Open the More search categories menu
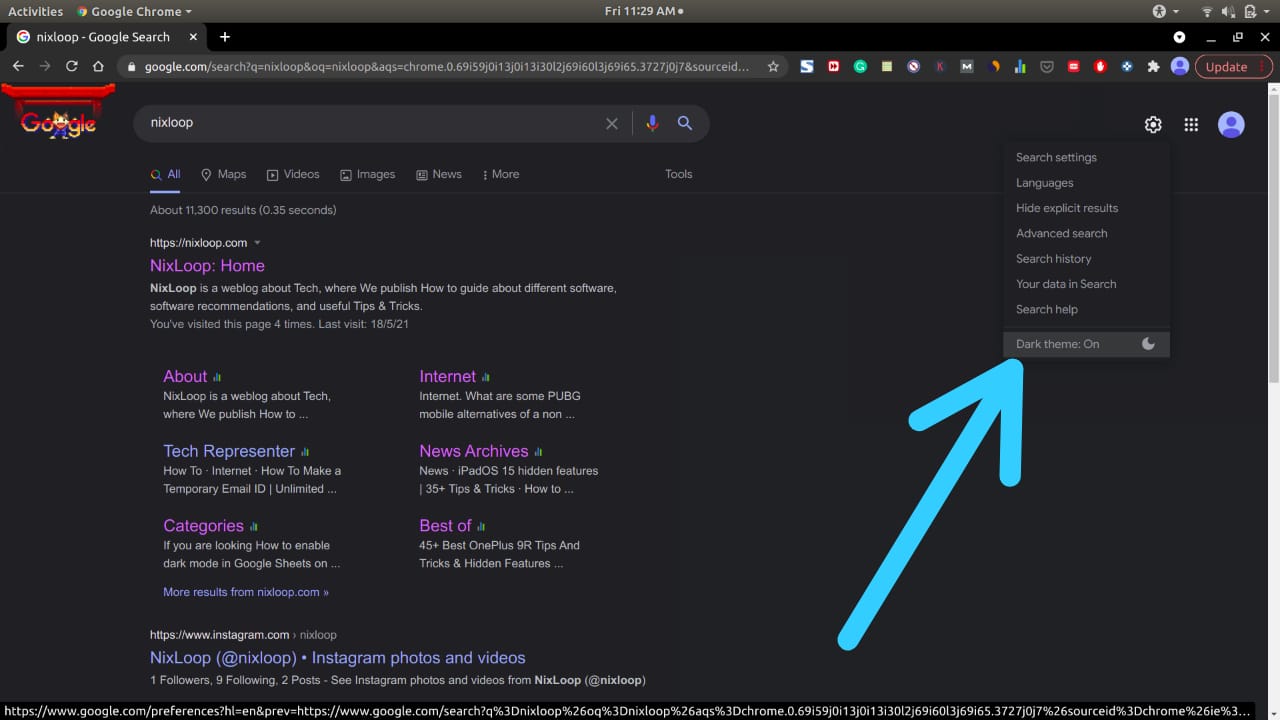 (501, 174)
